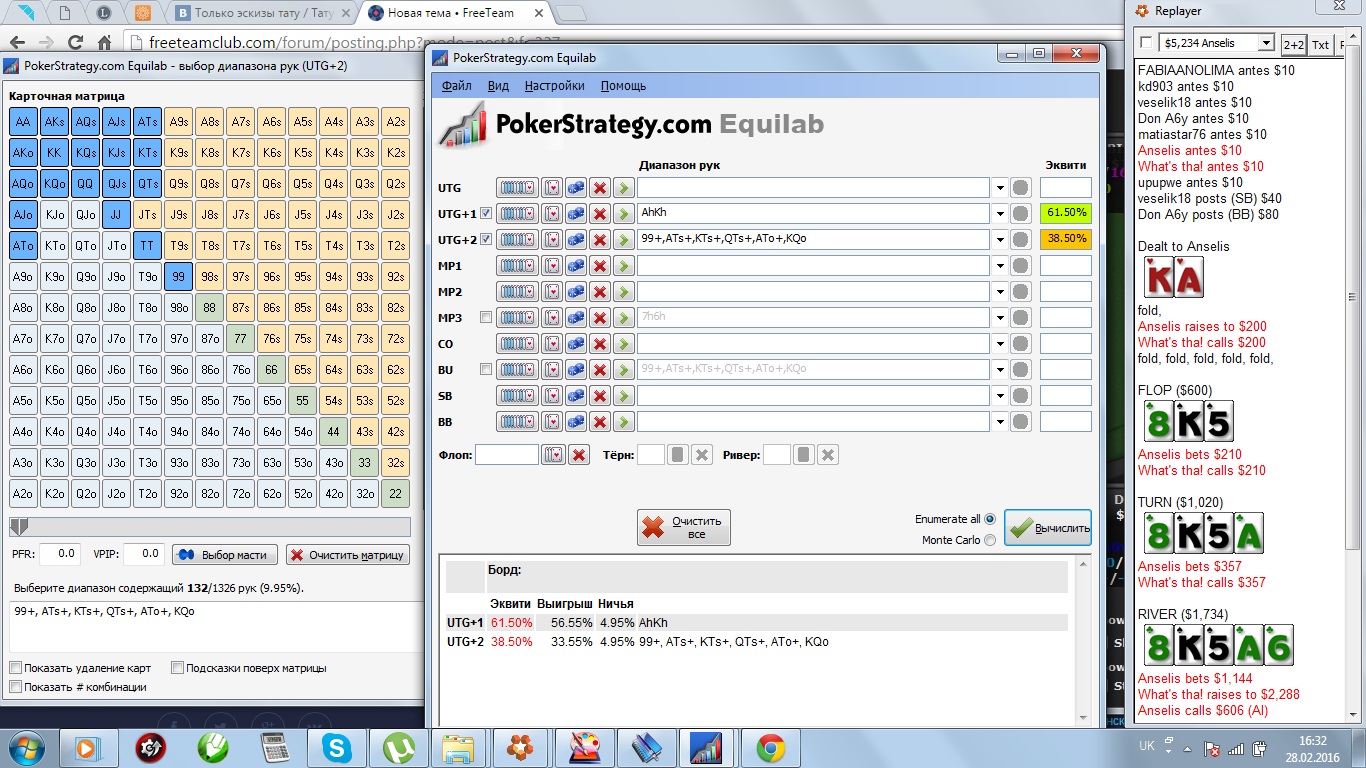Uncheck the UTG+2 player checkbox

[x=486, y=239]
